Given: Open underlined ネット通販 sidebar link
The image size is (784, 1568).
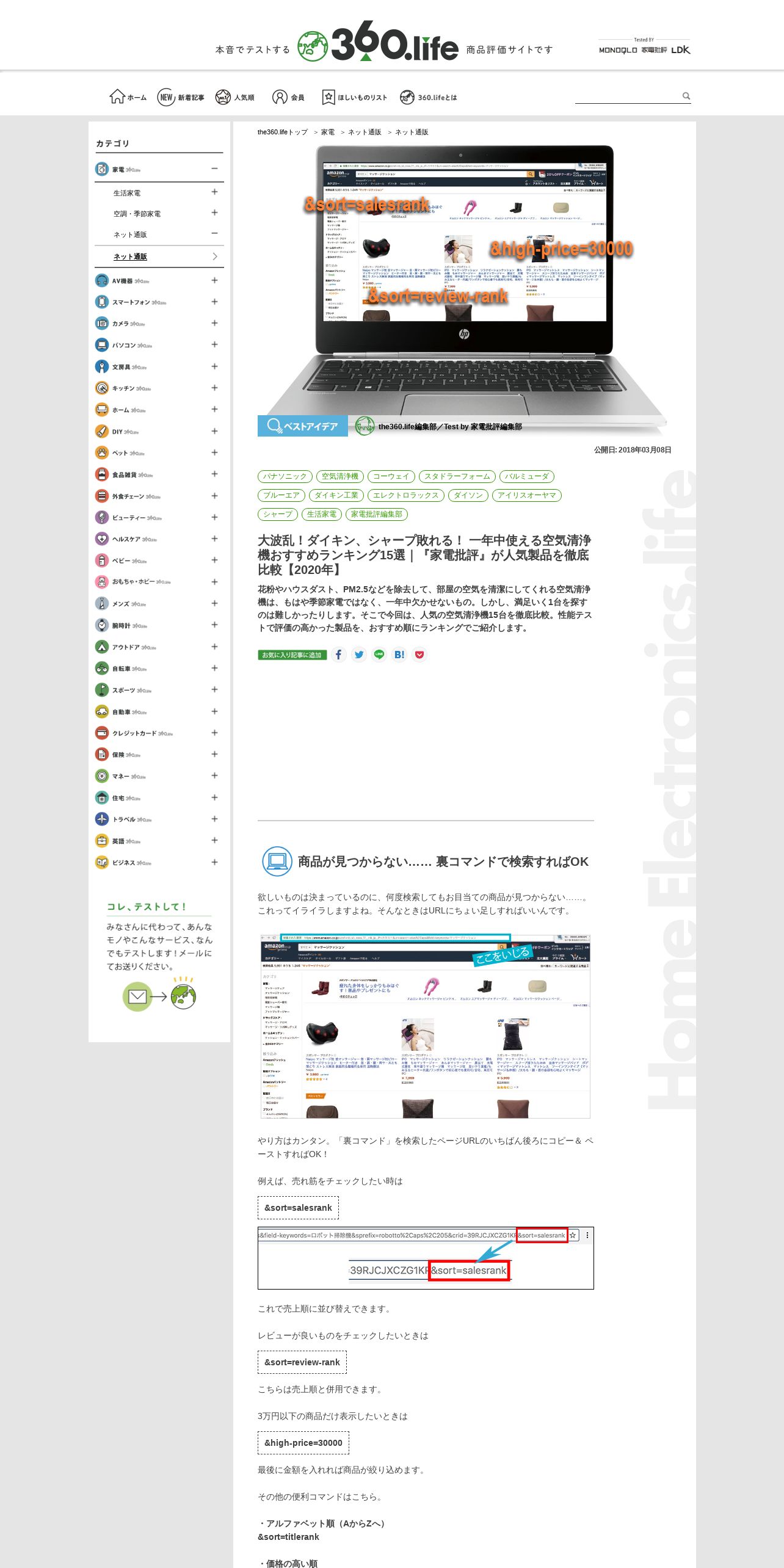Looking at the screenshot, I should pos(130,256).
